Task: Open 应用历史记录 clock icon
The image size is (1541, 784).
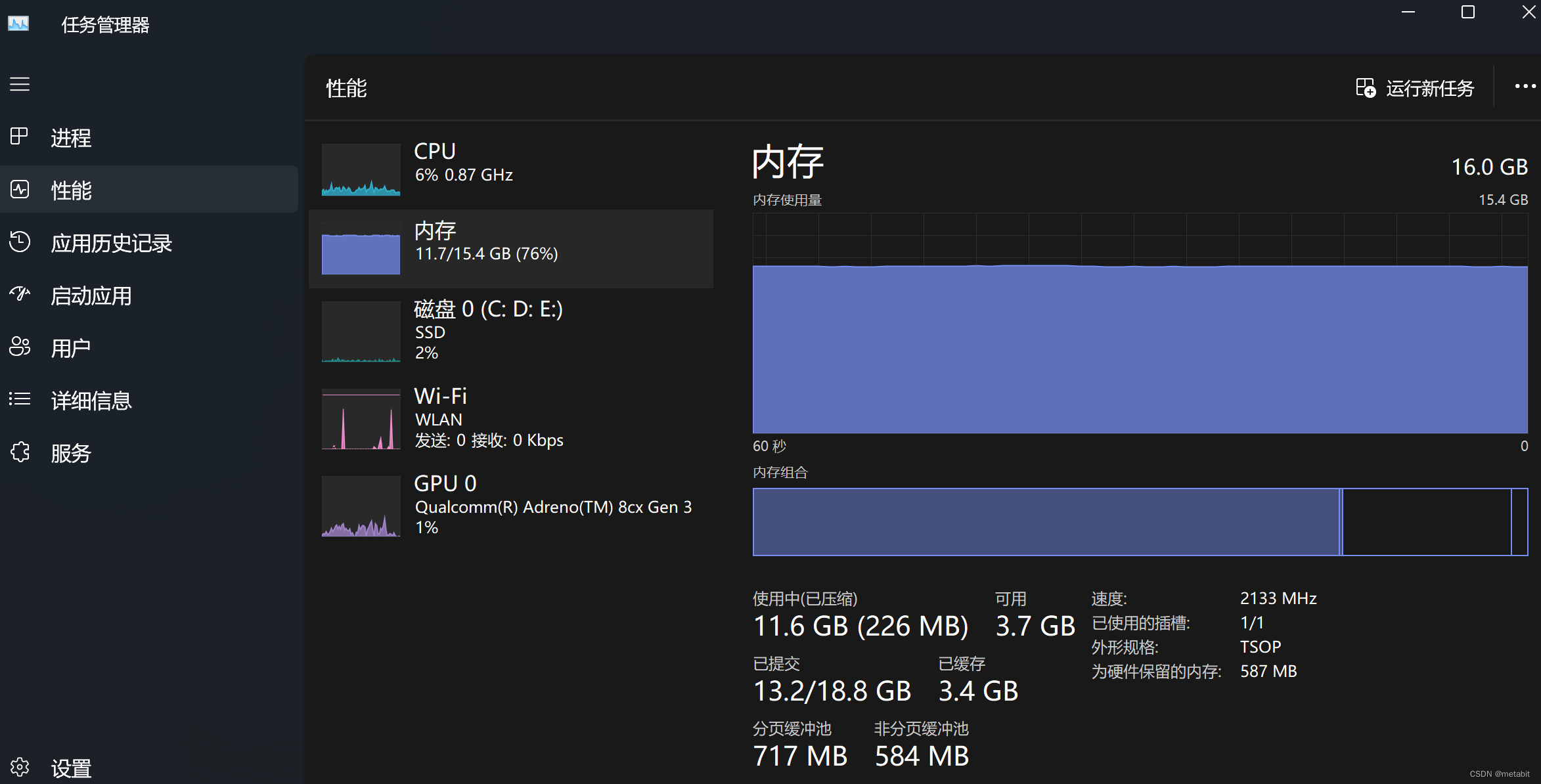Action: coord(20,242)
